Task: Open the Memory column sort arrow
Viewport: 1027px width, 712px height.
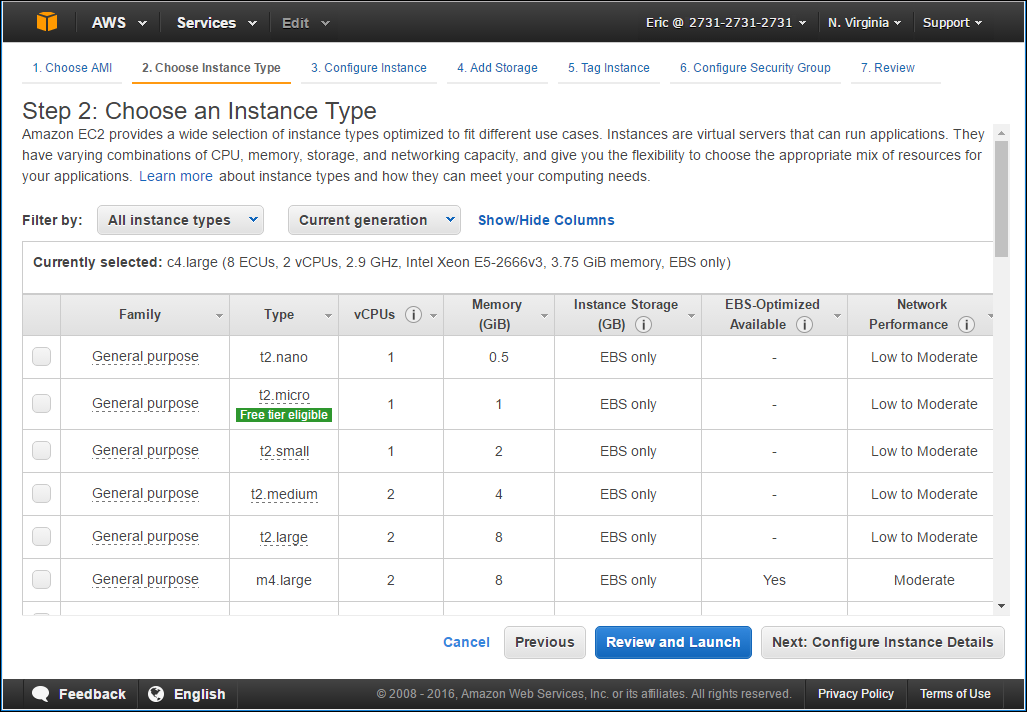Action: pyautogui.click(x=544, y=316)
